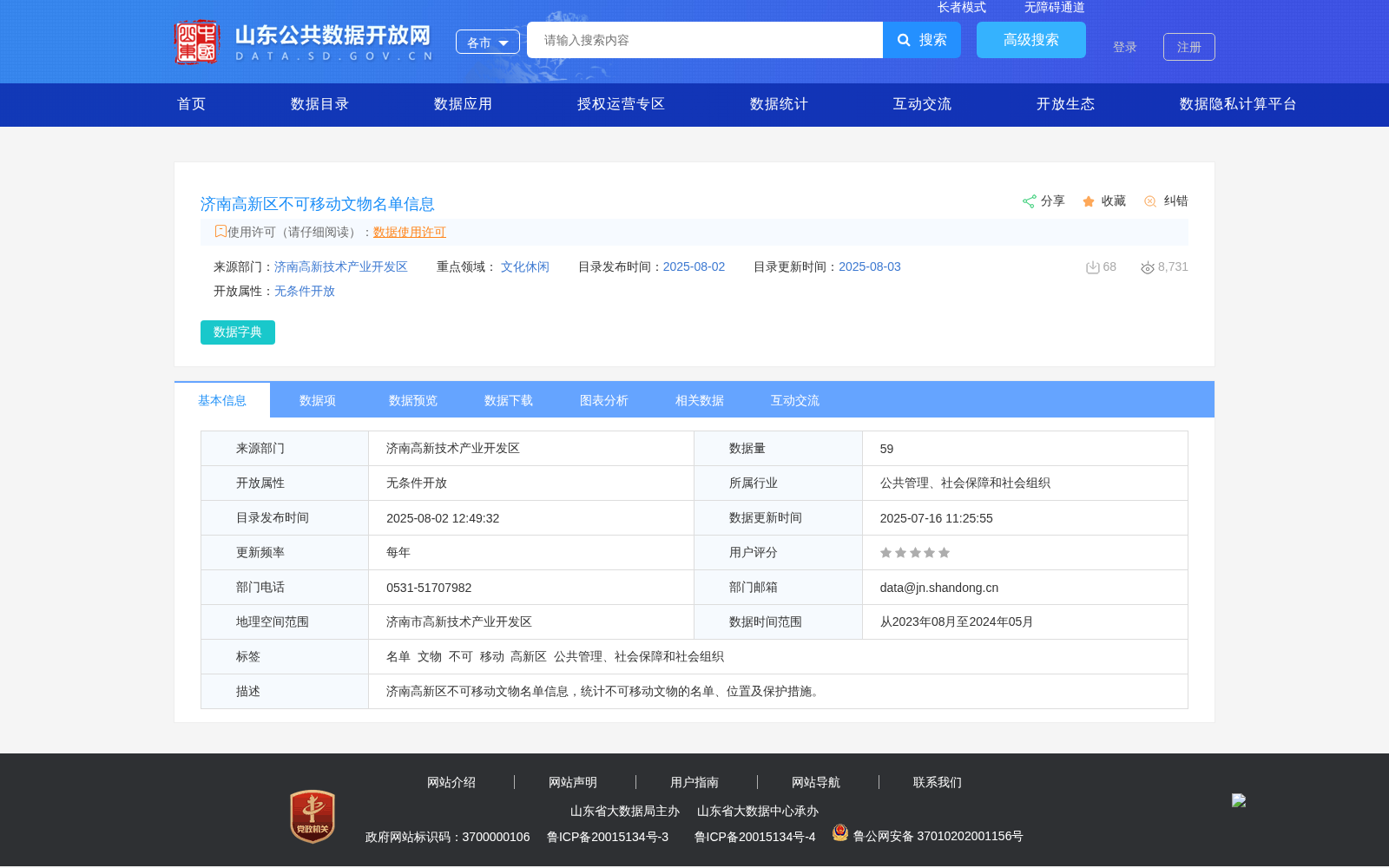Click the share icon next to 分享
The image size is (1389, 868).
click(1030, 201)
